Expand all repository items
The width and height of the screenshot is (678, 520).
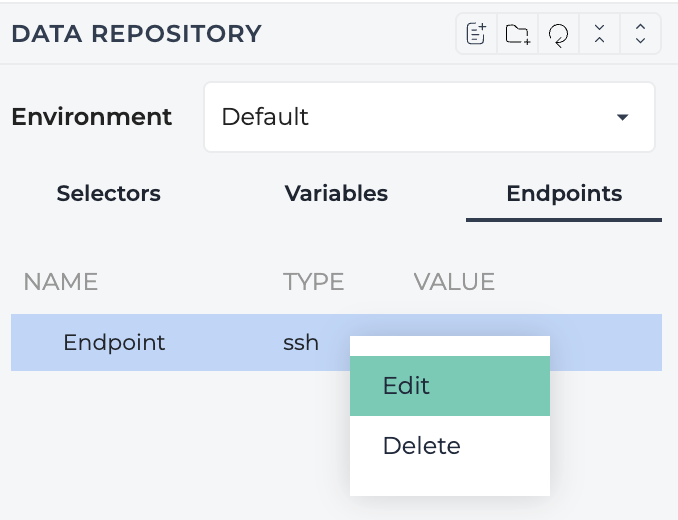click(640, 34)
